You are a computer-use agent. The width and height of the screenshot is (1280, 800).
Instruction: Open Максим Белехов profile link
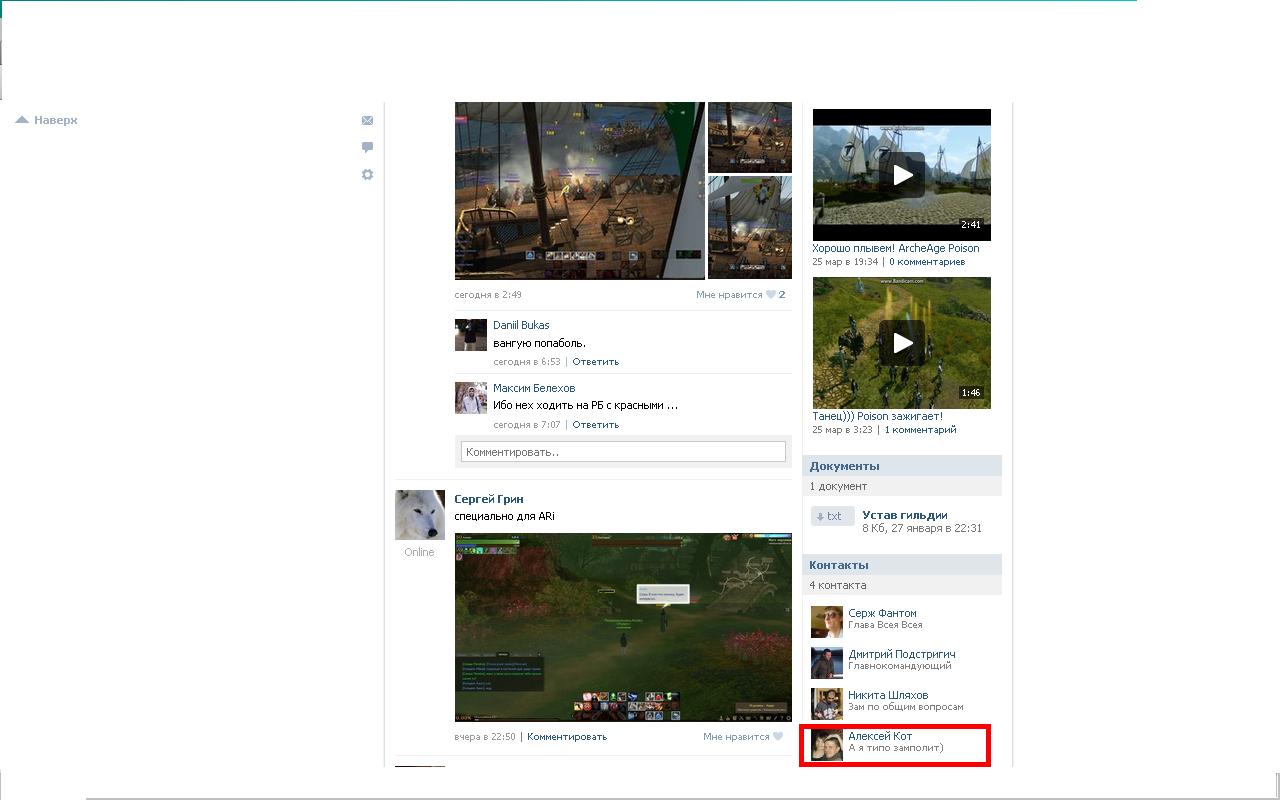534,388
